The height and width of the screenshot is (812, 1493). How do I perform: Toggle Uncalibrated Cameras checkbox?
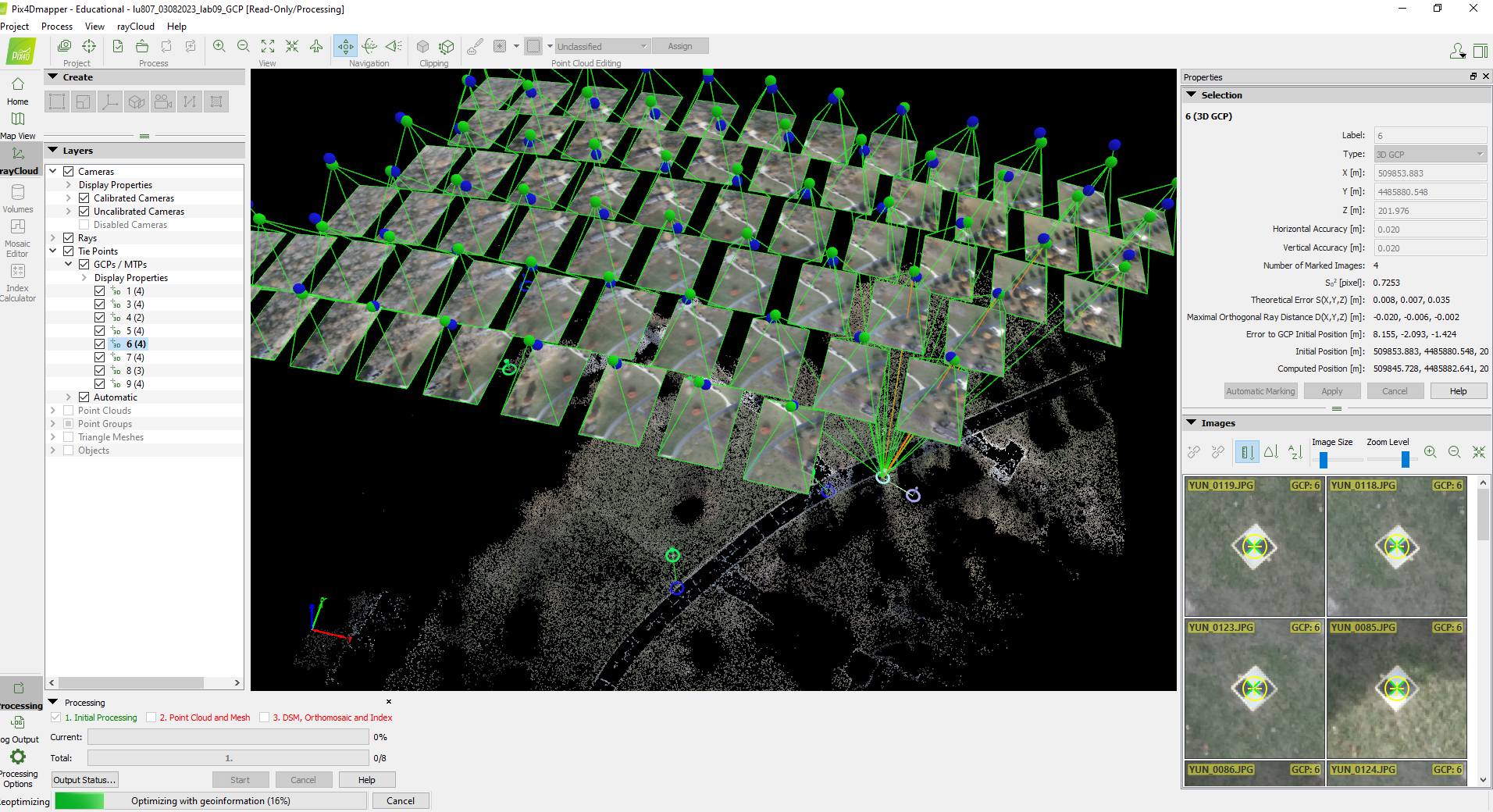pos(84,212)
